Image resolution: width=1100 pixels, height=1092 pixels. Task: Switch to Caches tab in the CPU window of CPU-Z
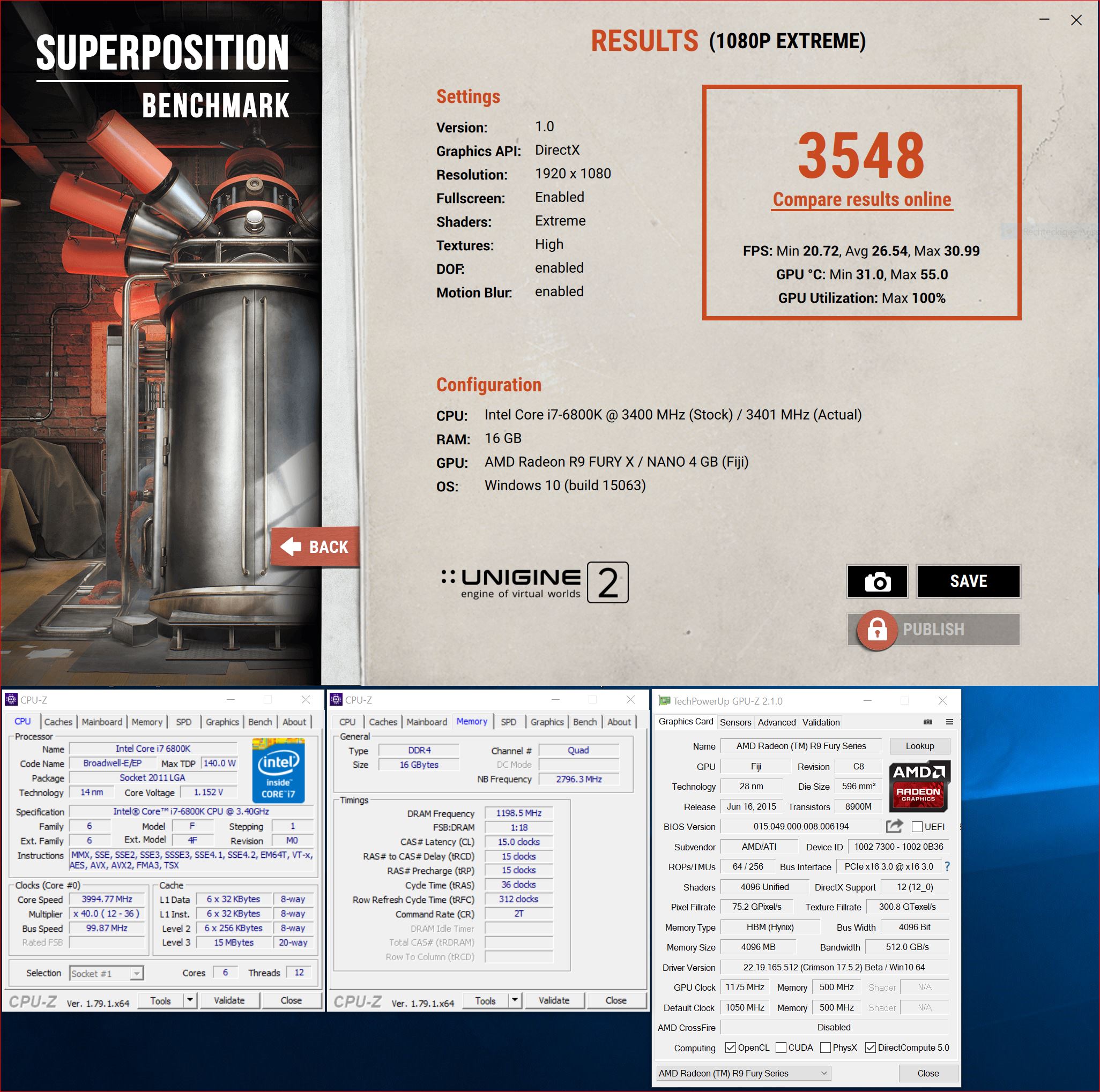pyautogui.click(x=58, y=722)
